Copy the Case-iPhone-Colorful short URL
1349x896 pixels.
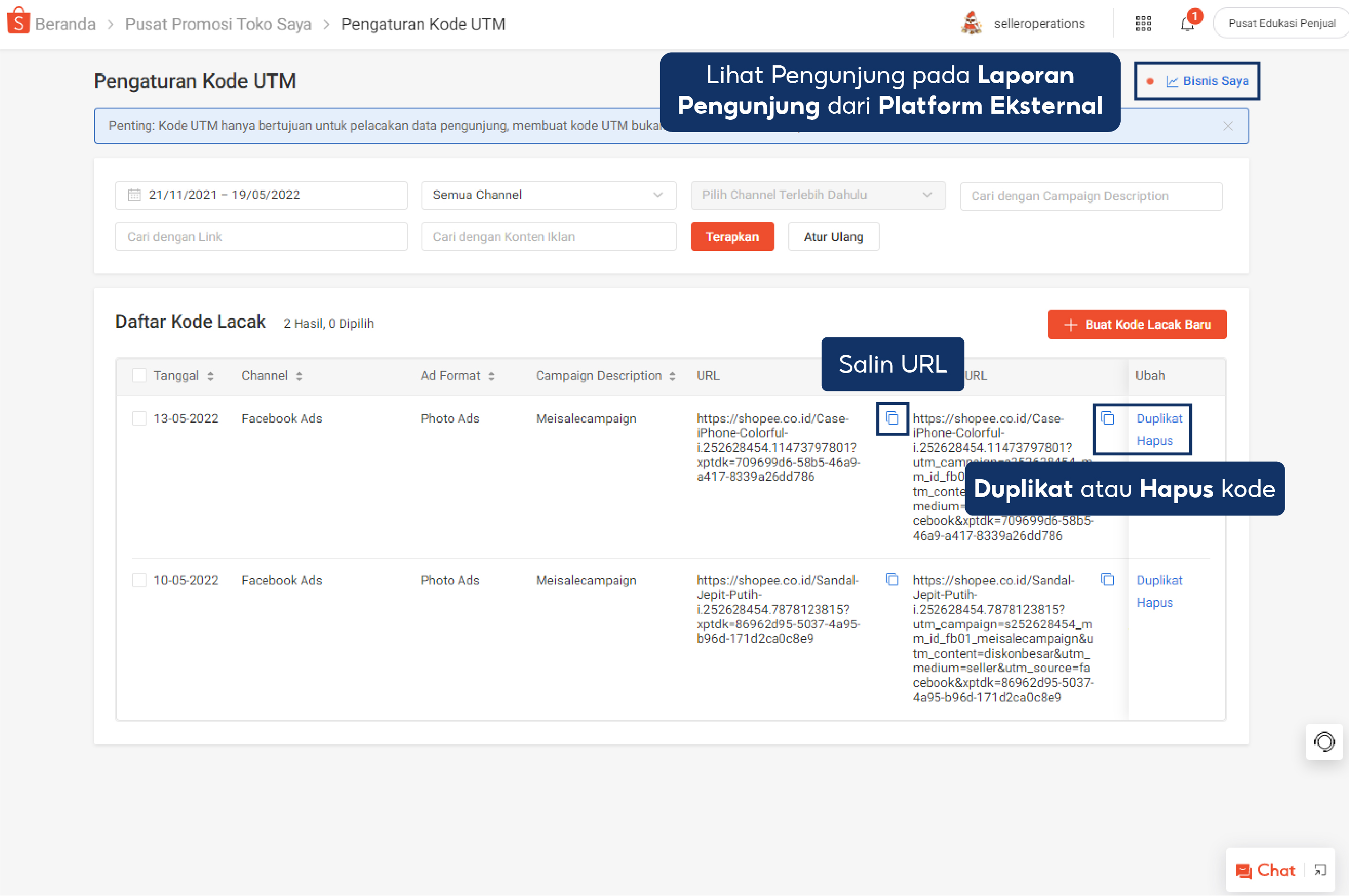(x=892, y=418)
